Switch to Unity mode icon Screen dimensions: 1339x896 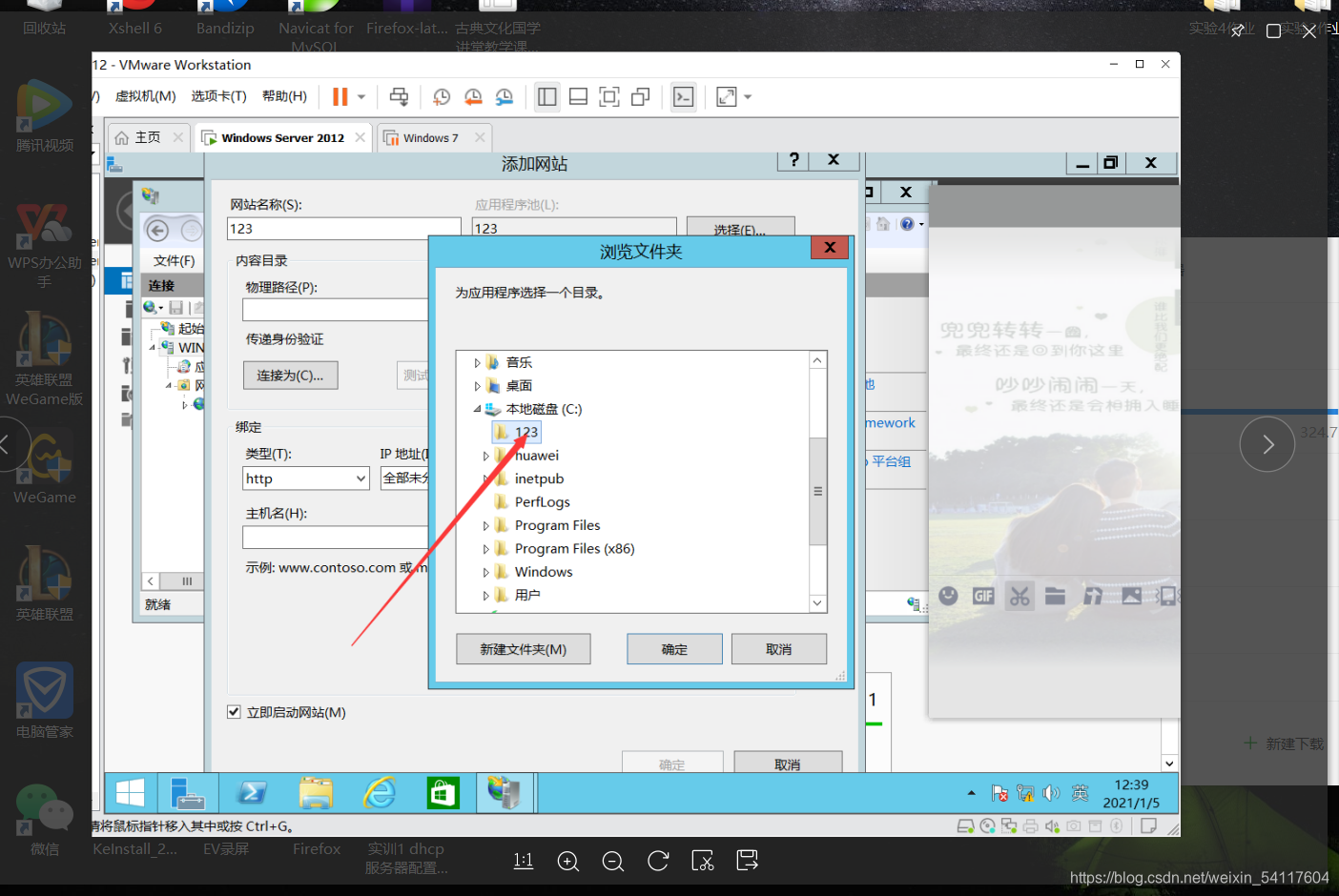641,96
